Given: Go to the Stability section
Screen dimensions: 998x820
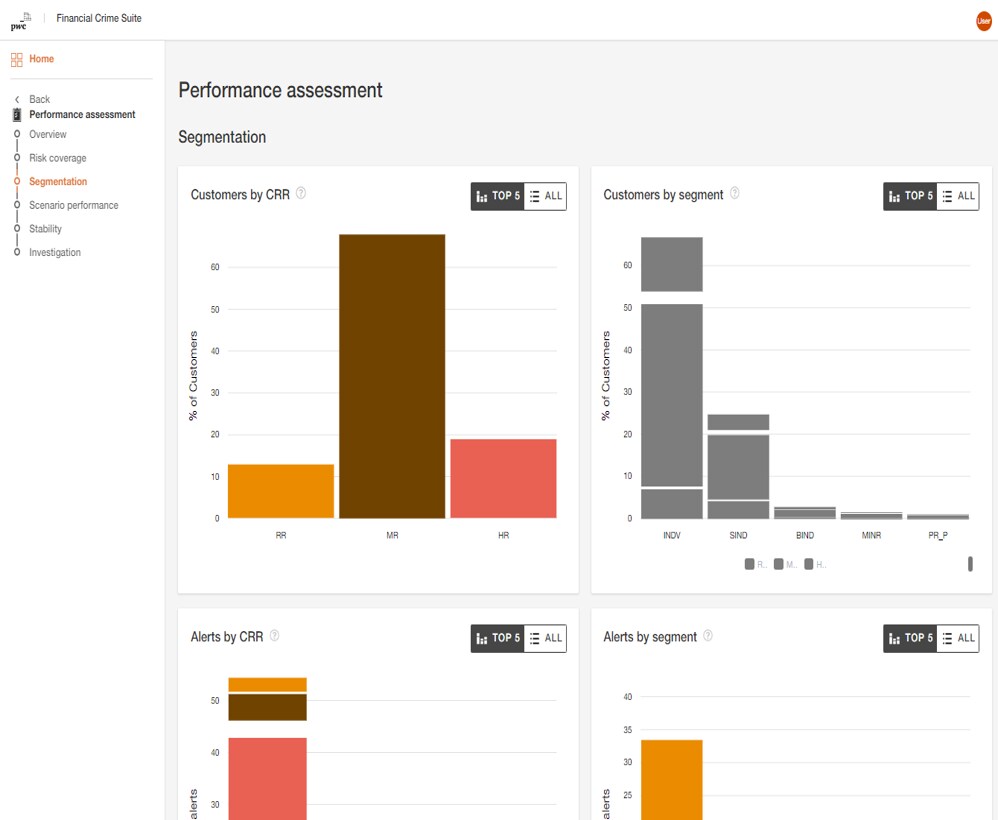Looking at the screenshot, I should tap(45, 229).
